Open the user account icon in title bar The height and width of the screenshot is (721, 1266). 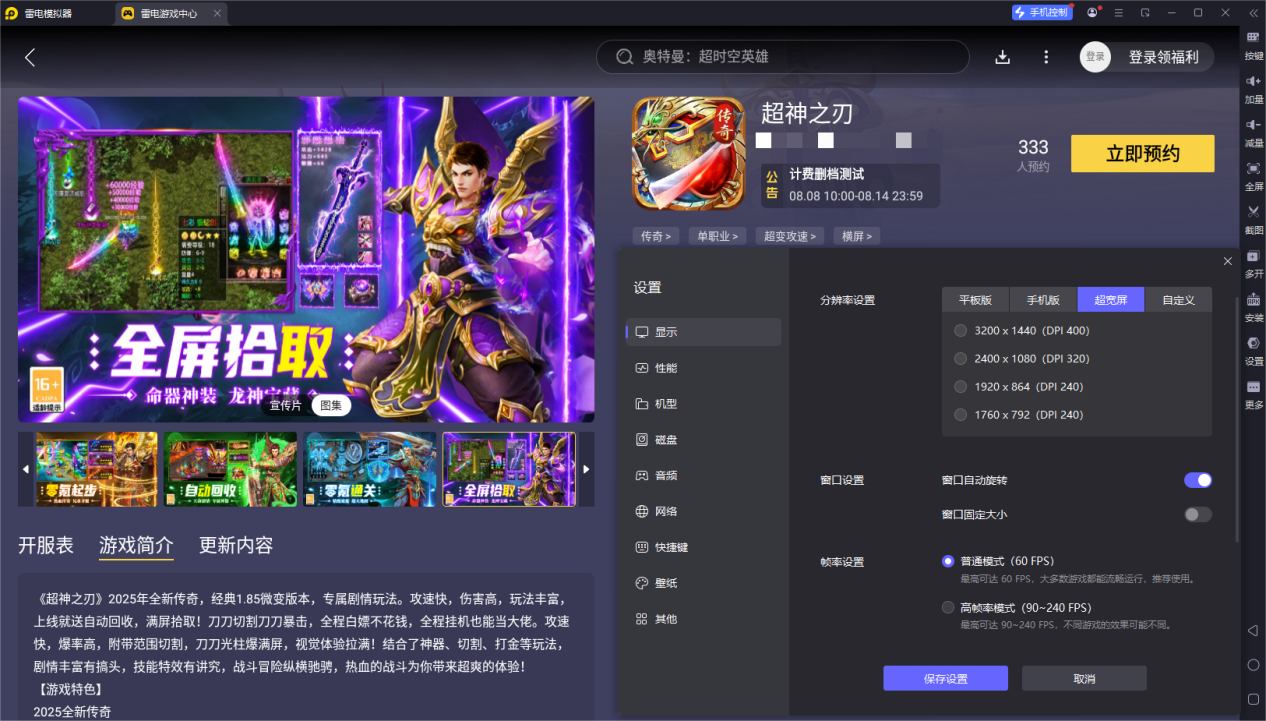(x=1092, y=13)
